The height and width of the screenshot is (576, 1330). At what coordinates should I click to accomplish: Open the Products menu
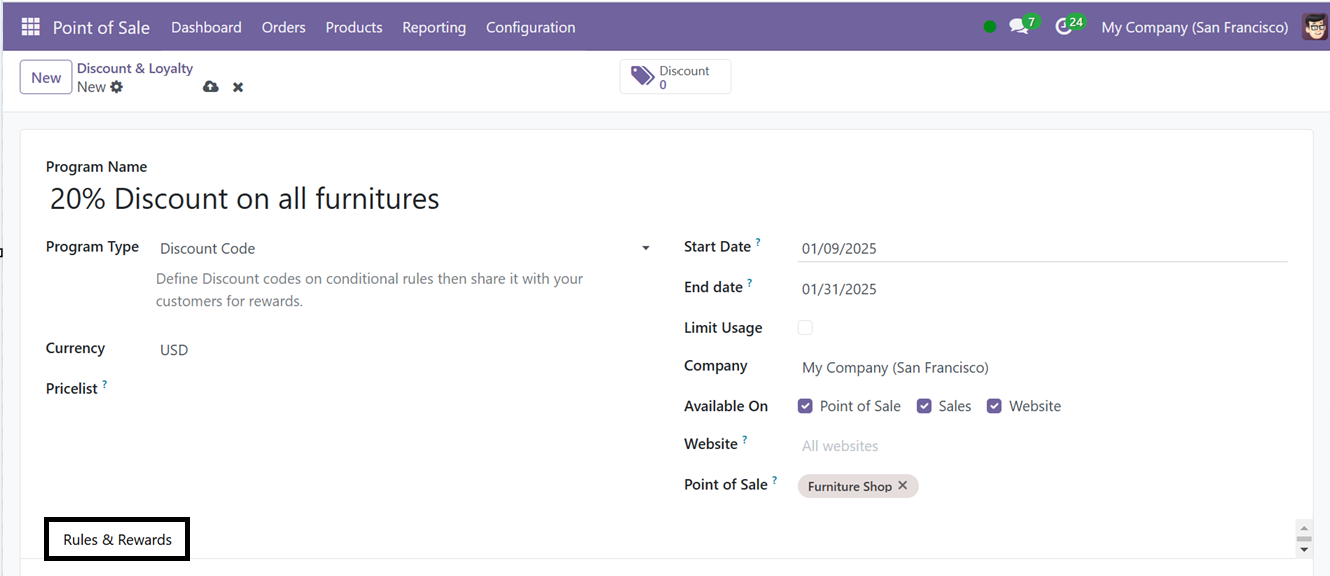pos(354,27)
